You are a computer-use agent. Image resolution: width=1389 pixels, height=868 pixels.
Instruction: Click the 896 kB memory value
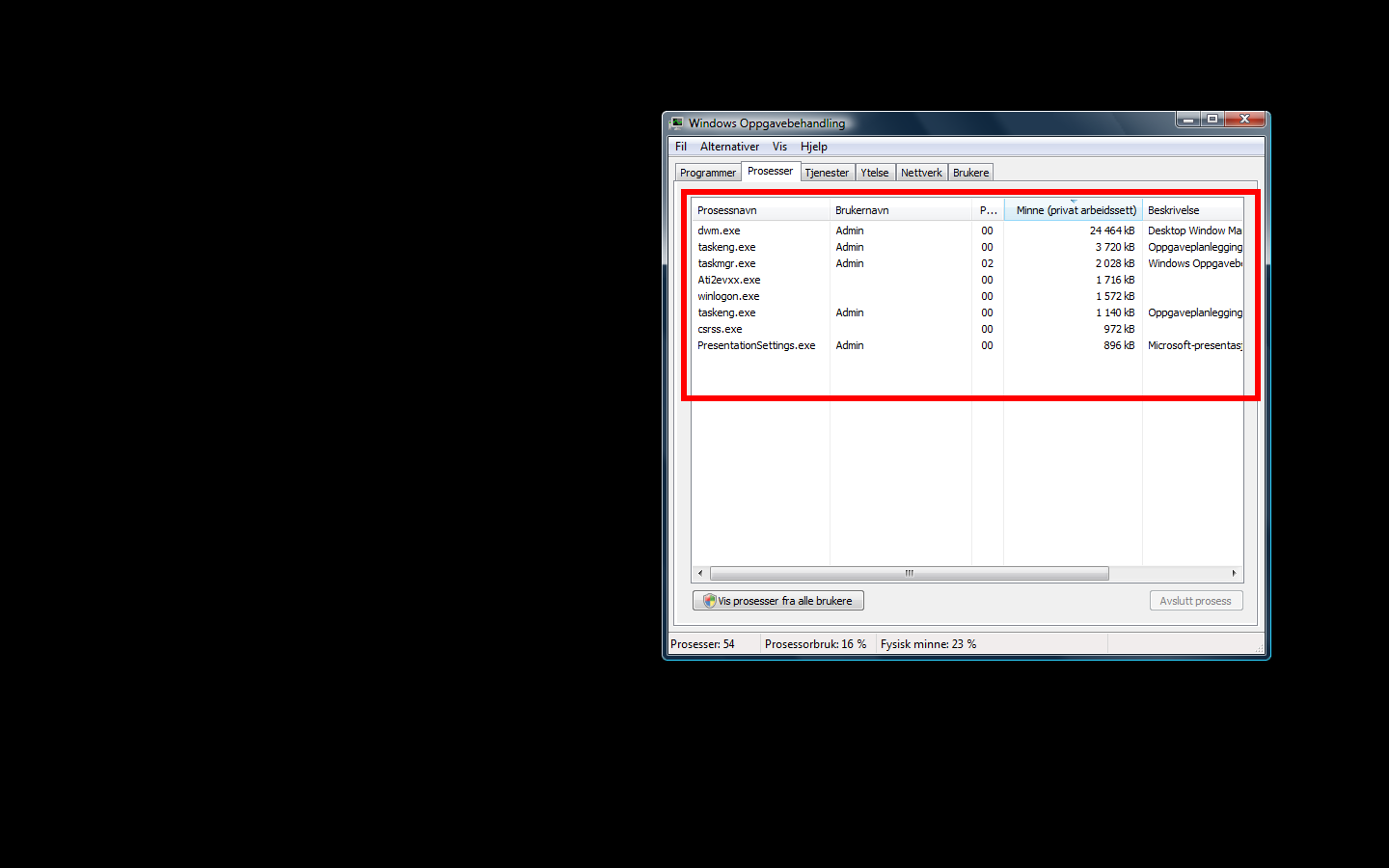click(1119, 345)
